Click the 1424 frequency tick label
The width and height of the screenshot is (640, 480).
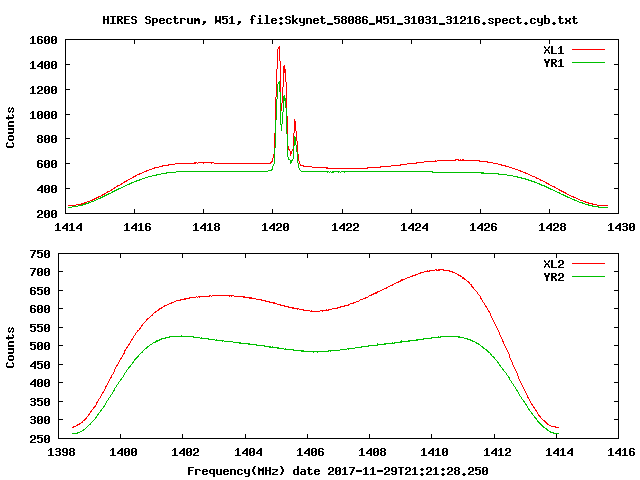click(414, 227)
